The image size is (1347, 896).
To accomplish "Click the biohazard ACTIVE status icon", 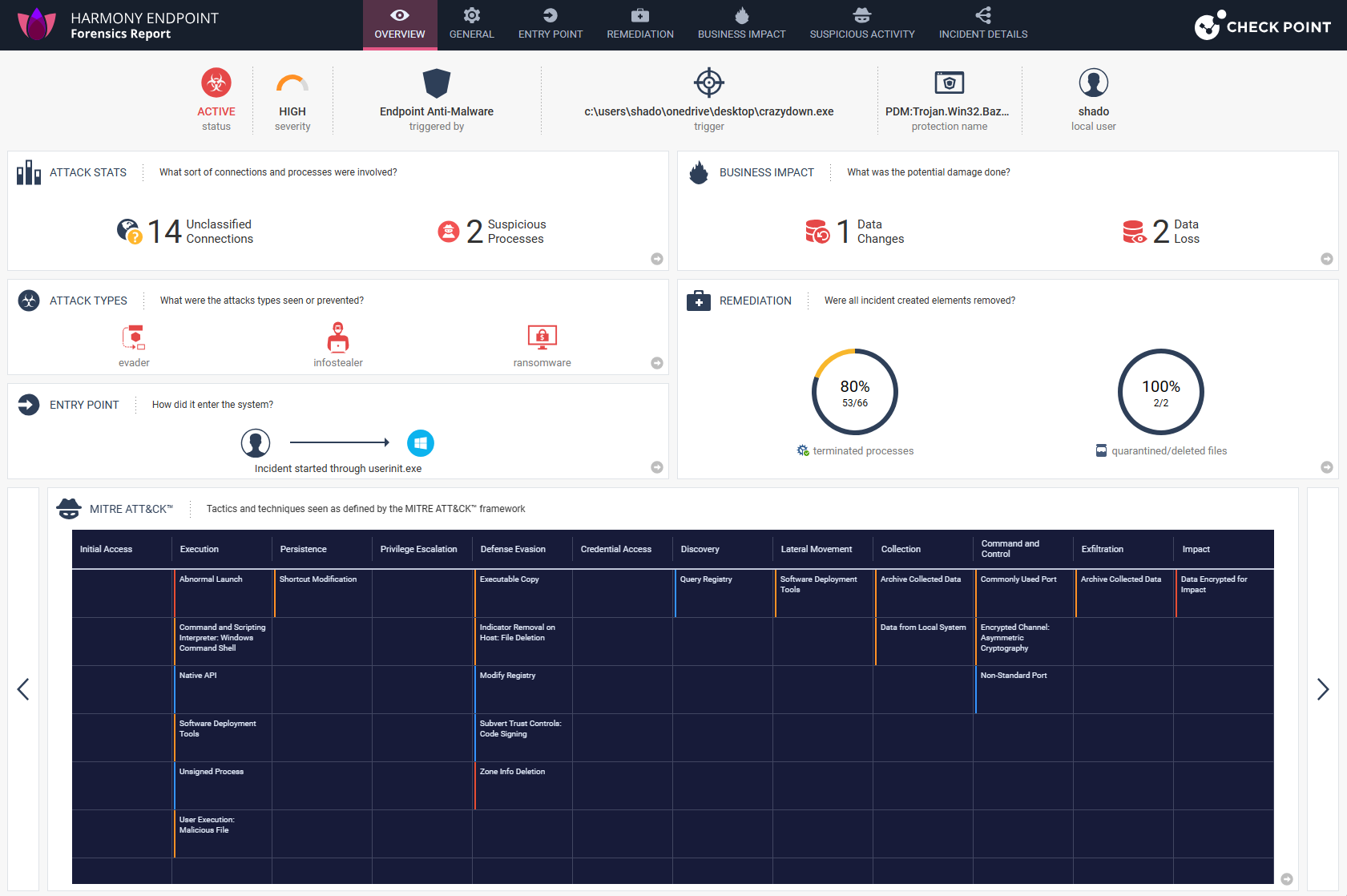I will [216, 83].
